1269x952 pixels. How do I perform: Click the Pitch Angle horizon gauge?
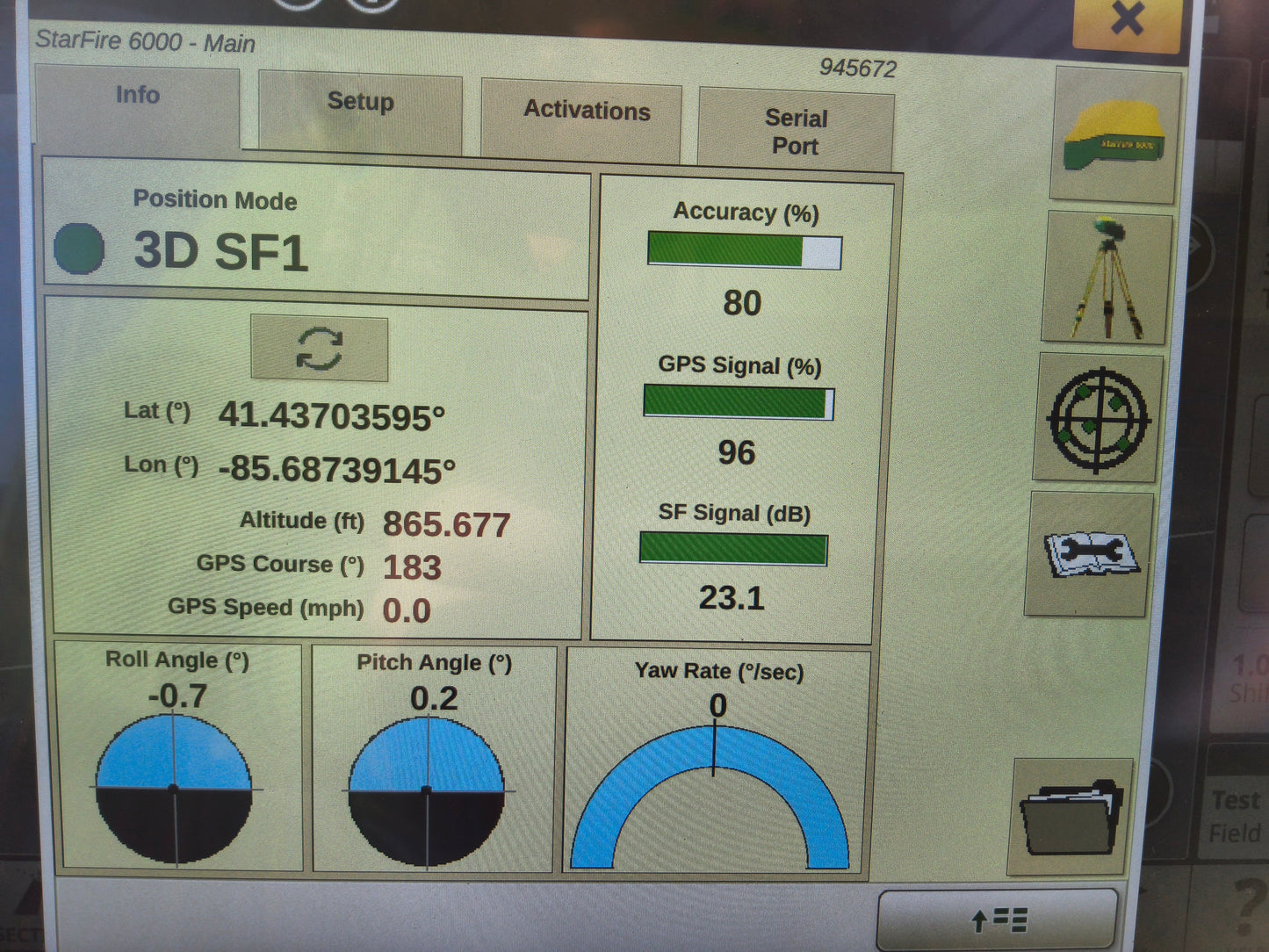point(427,791)
